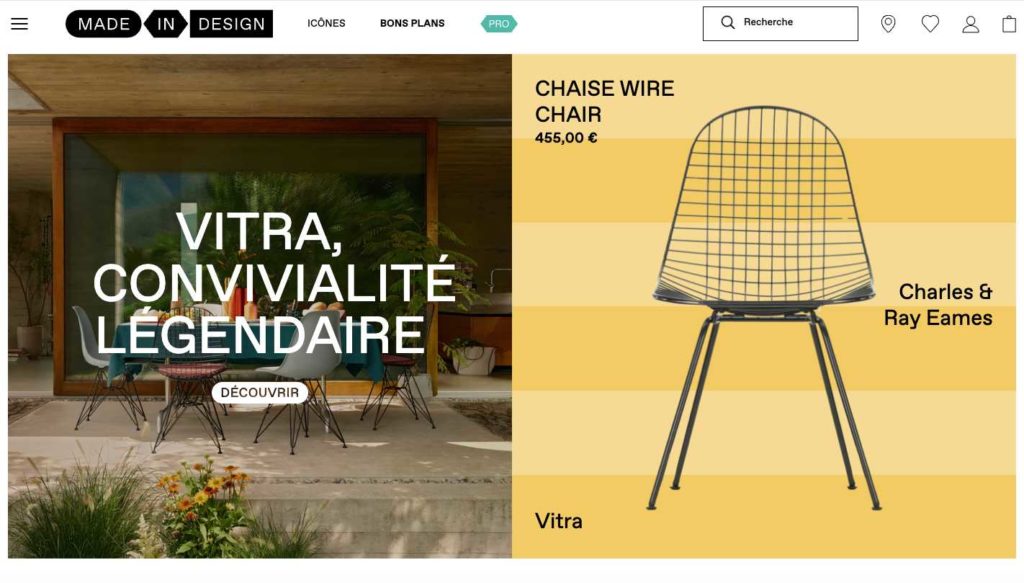The image size is (1024, 583).
Task: Open the hamburger menu
Action: point(20,24)
